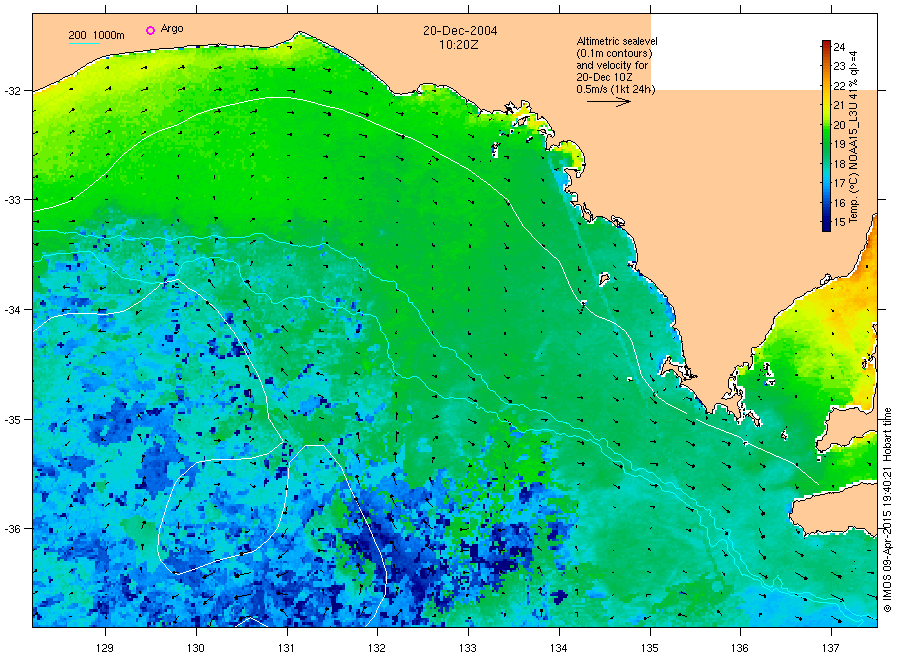900x660 pixels.
Task: Click the magenta Argo circle marker
Action: [150, 30]
